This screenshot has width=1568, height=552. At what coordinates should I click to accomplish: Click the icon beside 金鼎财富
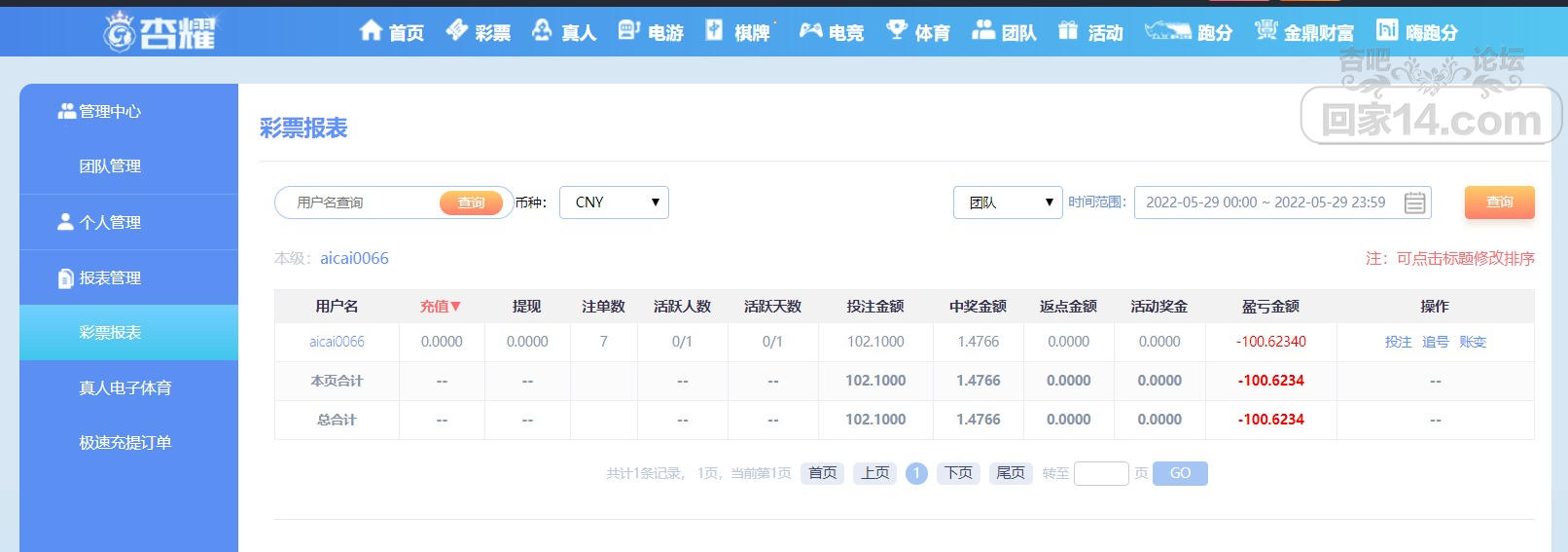point(1265,30)
